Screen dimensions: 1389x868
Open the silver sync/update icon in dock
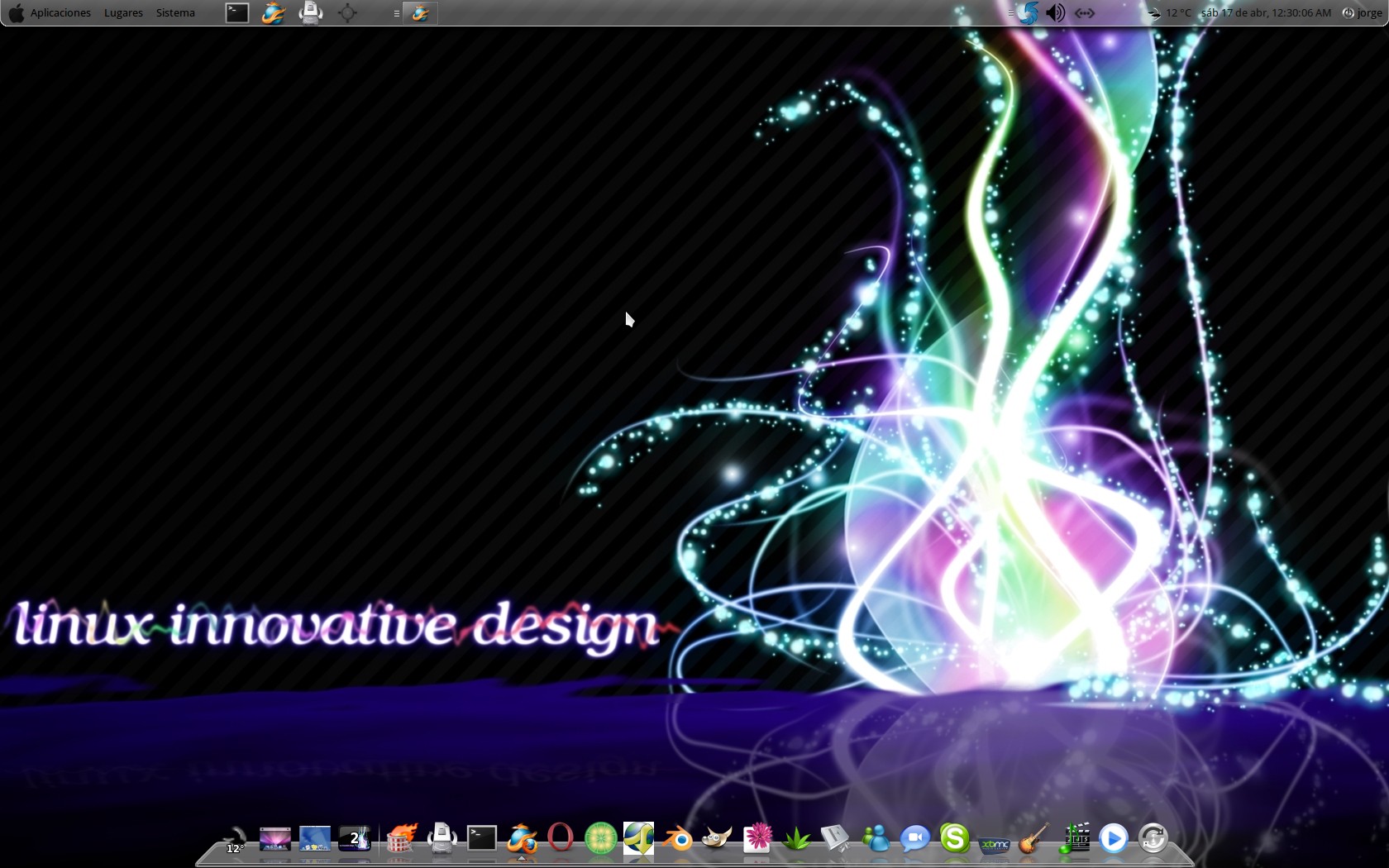point(1153,838)
